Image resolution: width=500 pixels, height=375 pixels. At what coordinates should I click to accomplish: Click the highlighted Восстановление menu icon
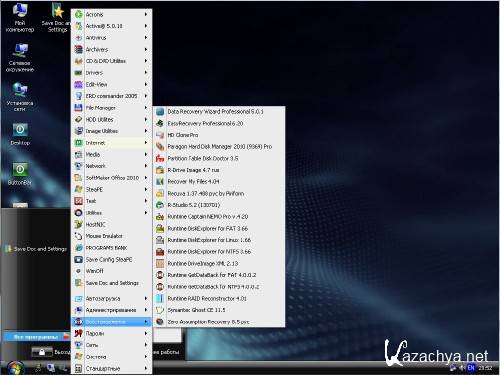(78, 322)
